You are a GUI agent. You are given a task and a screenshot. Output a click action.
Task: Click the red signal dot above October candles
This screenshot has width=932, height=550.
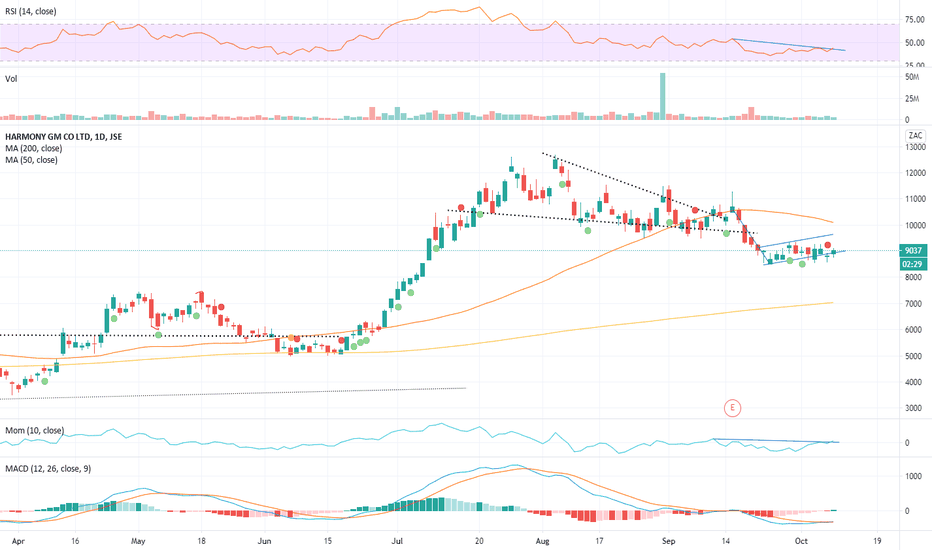(827, 245)
